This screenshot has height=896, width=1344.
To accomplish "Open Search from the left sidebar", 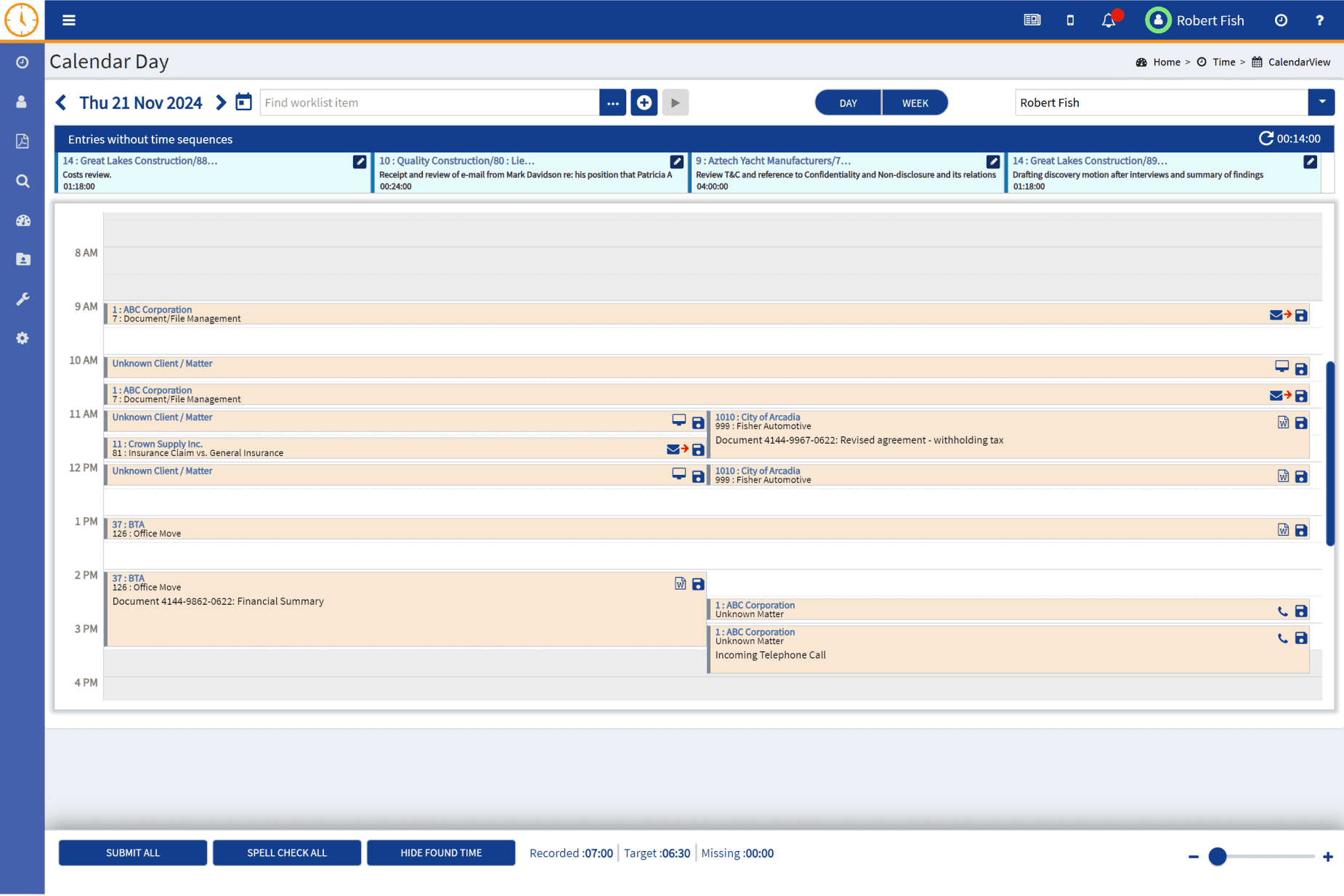I will pos(23,181).
